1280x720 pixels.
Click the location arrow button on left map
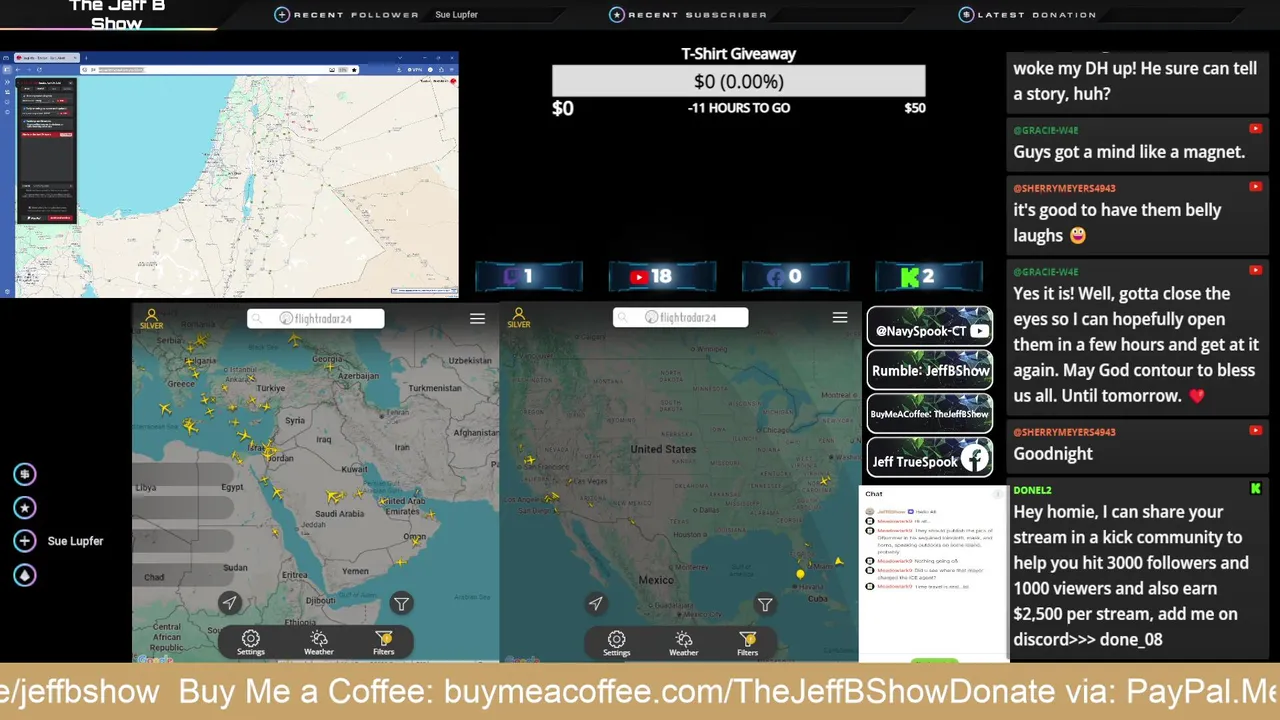(x=230, y=603)
